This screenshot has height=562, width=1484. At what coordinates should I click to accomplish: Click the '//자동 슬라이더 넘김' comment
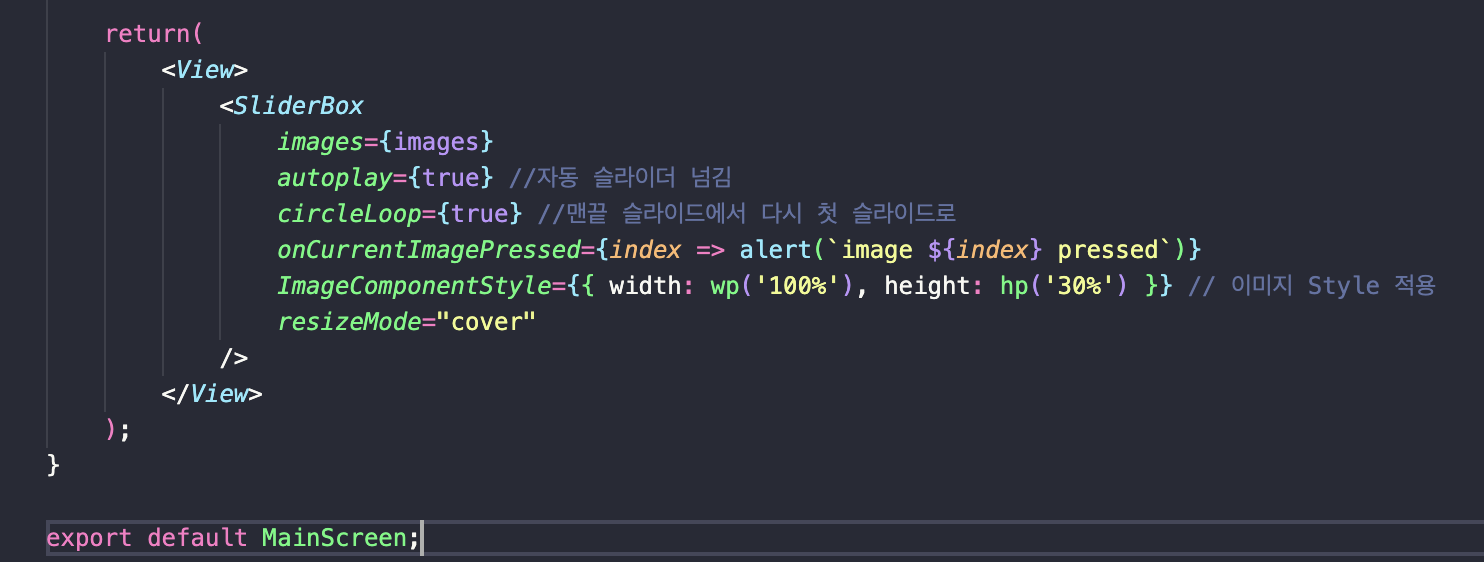[x=620, y=177]
